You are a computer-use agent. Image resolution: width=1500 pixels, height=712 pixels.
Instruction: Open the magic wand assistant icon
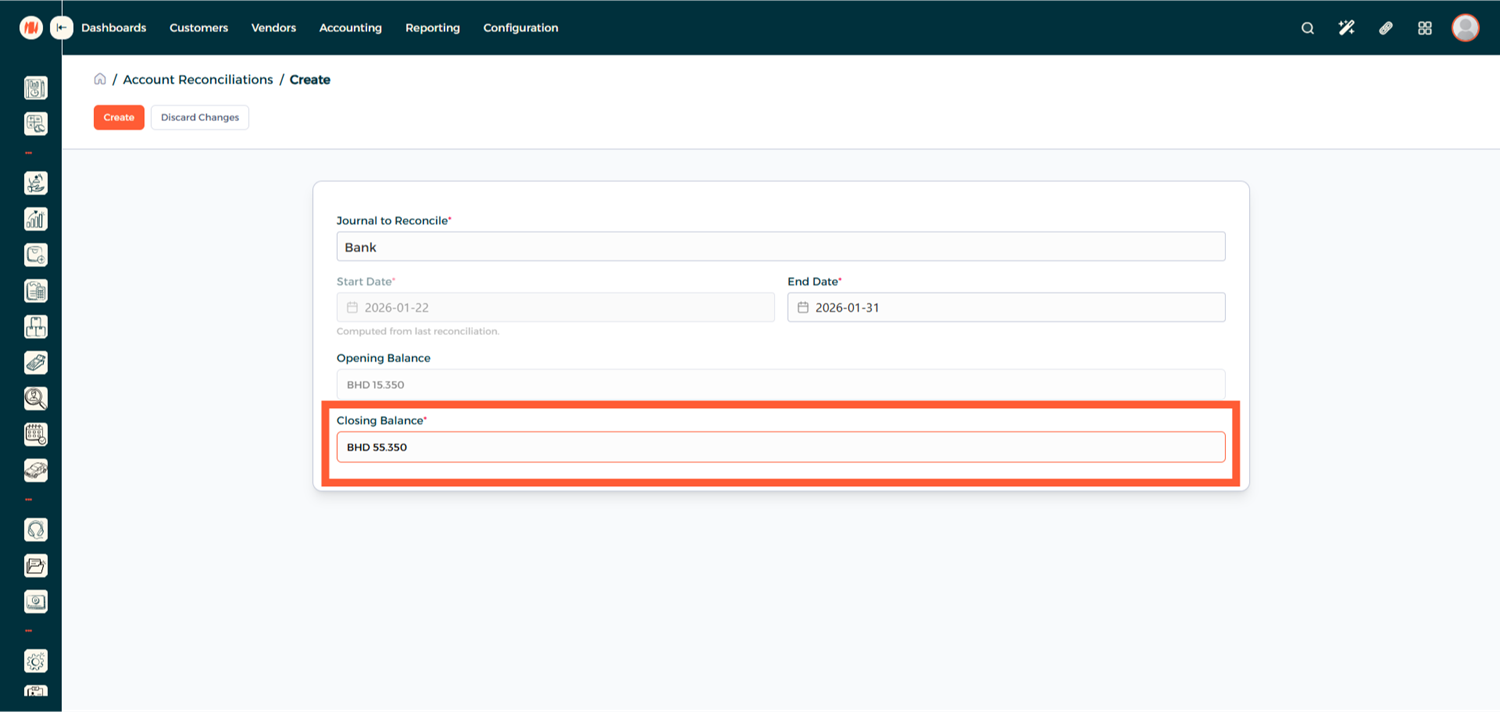click(x=1346, y=28)
